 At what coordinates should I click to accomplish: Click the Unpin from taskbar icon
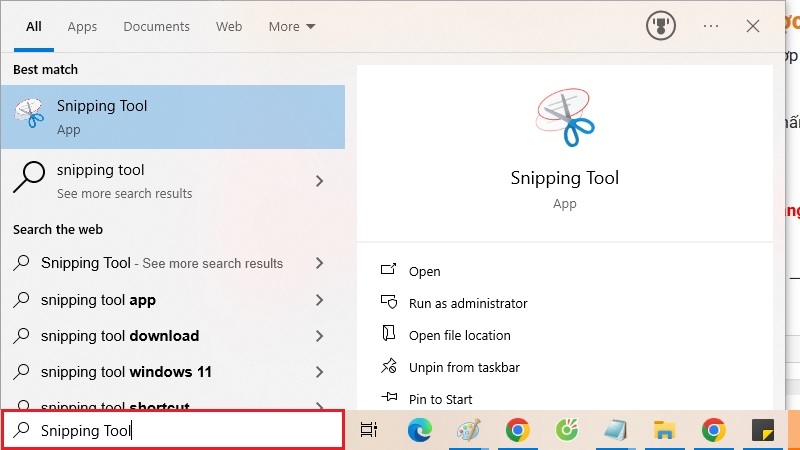pos(389,365)
